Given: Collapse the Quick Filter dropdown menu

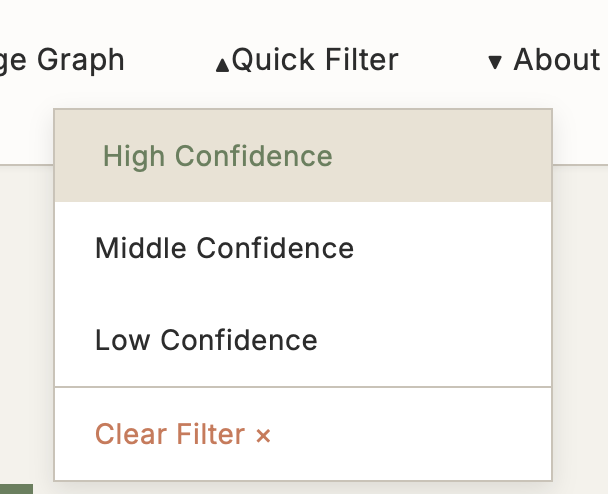Looking at the screenshot, I should (x=307, y=60).
